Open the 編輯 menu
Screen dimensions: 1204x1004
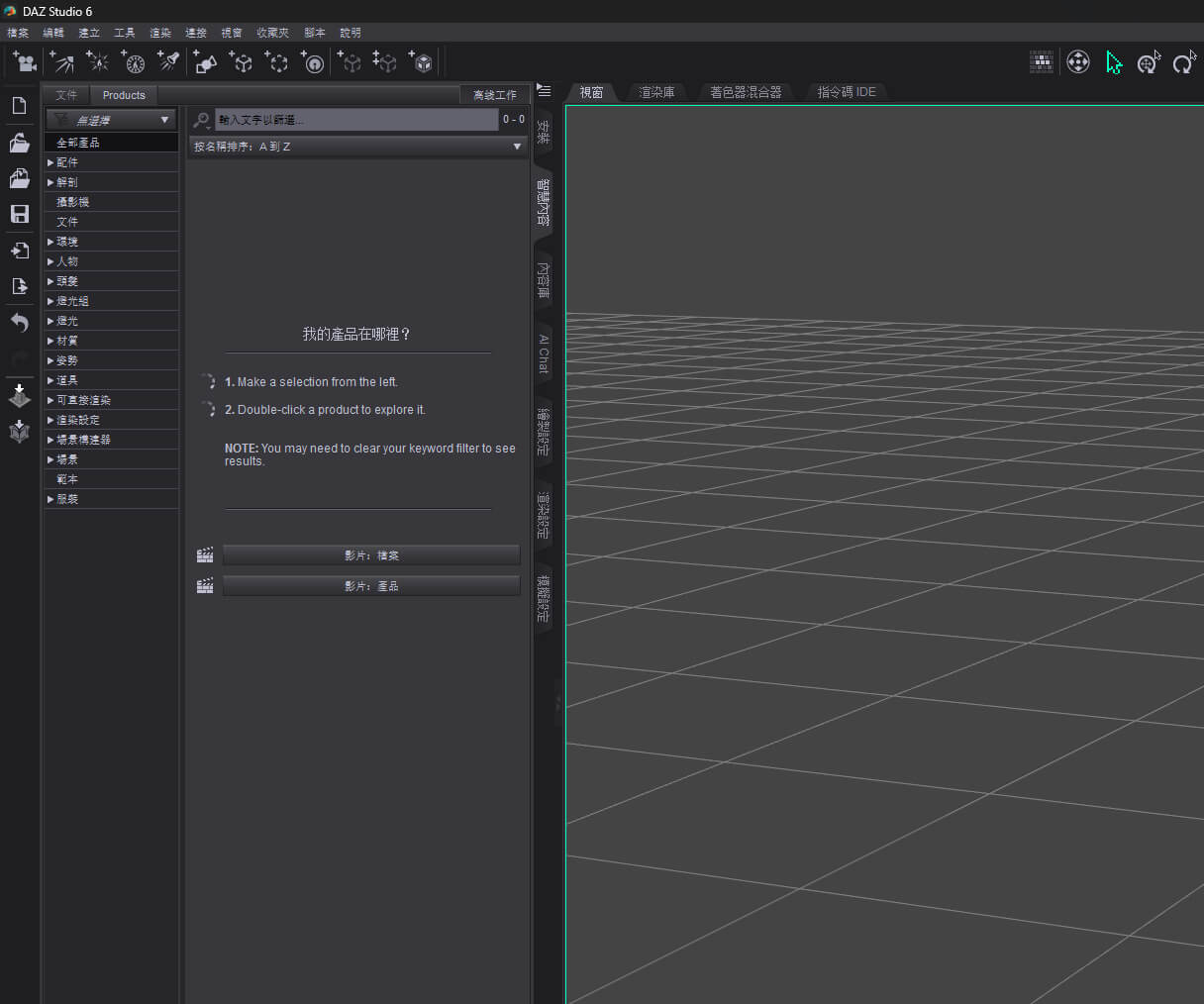click(53, 33)
